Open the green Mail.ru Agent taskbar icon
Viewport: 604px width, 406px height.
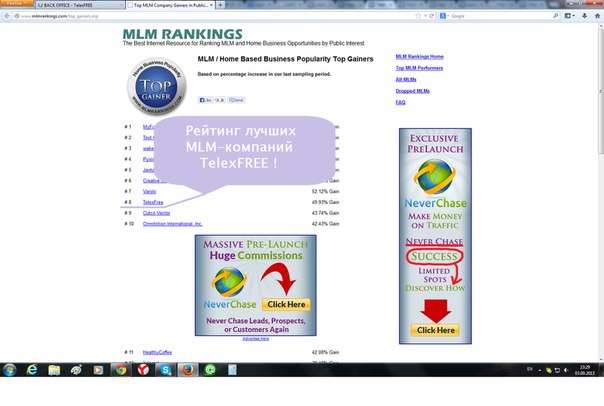click(x=210, y=370)
